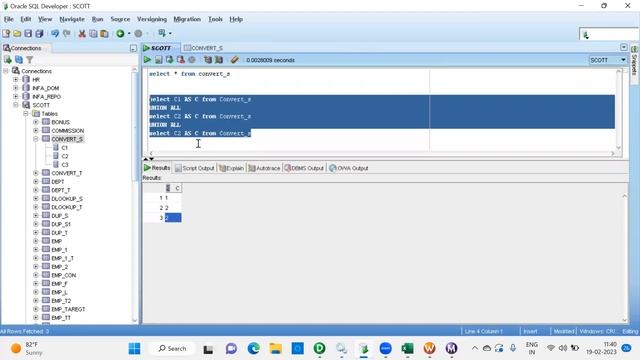Collapse the Tables folder node
This screenshot has width=640, height=360.
tap(26, 114)
